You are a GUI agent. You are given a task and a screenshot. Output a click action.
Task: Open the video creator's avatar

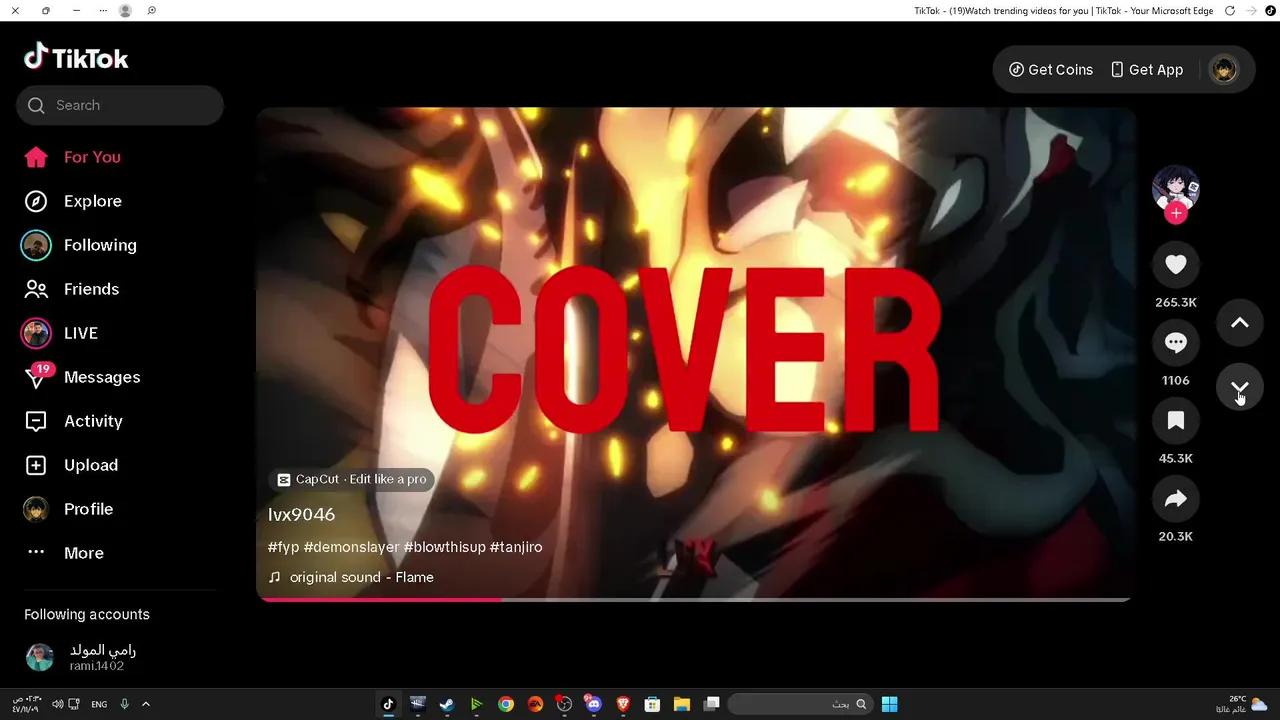pyautogui.click(x=1176, y=188)
